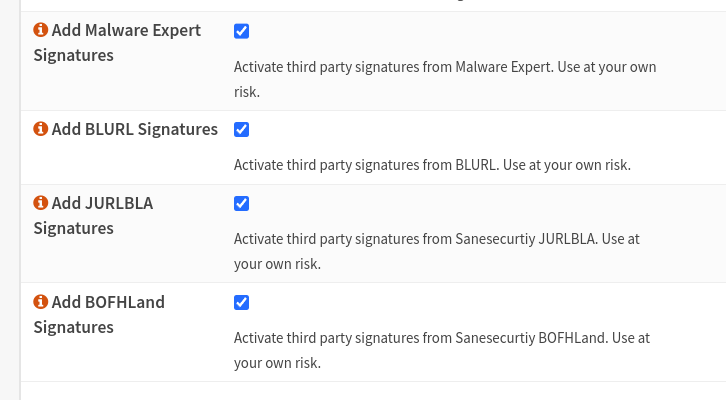Open help icon for Add BLURL Signatures
The height and width of the screenshot is (400, 726).
click(41, 130)
